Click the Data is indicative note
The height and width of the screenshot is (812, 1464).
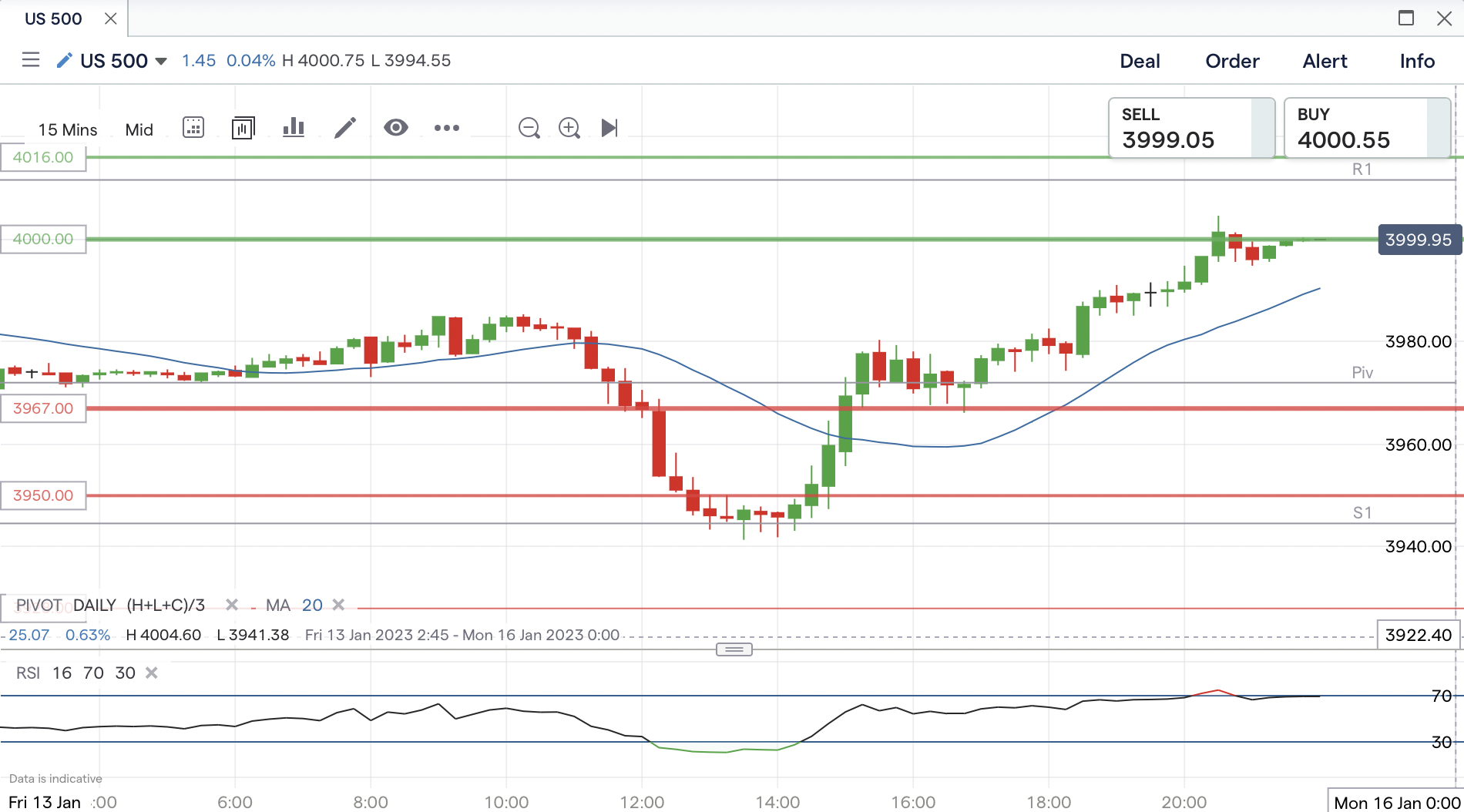pos(55,779)
